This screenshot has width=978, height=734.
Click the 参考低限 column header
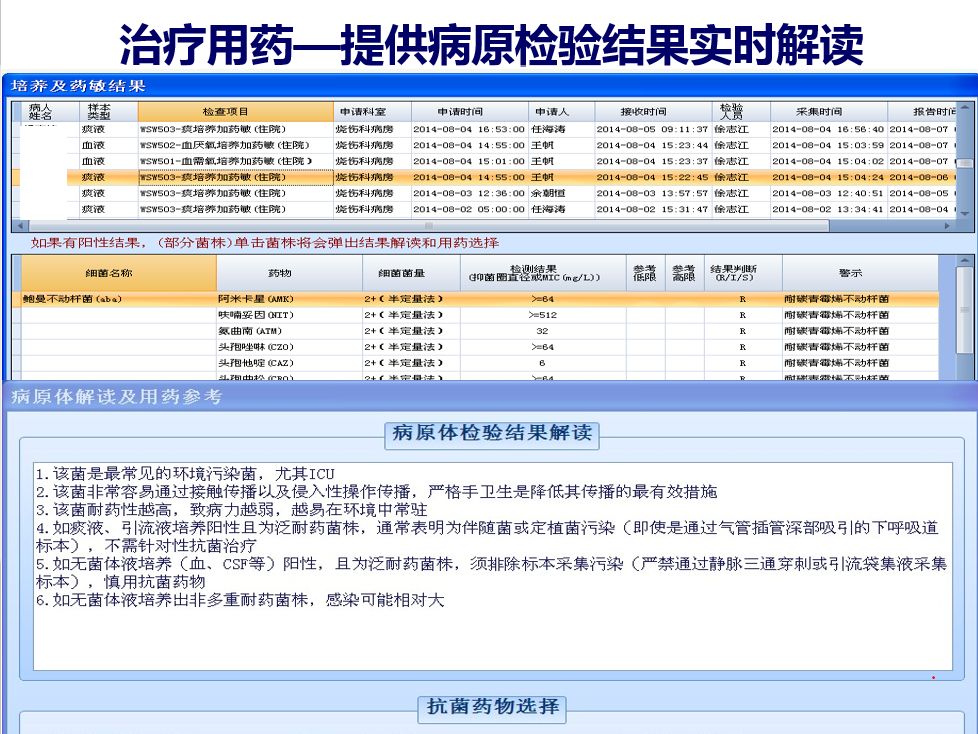tap(646, 273)
